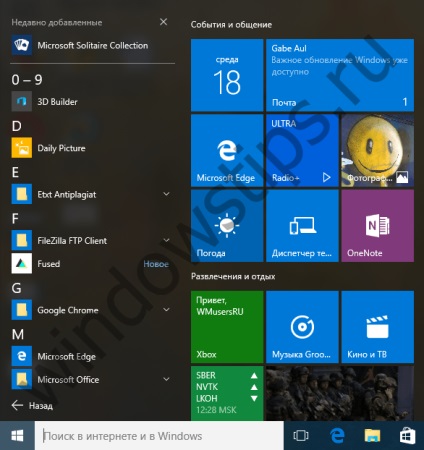Viewport: 424px width, 450px height.
Task: Click the letter G section header
Action: (x=17, y=288)
